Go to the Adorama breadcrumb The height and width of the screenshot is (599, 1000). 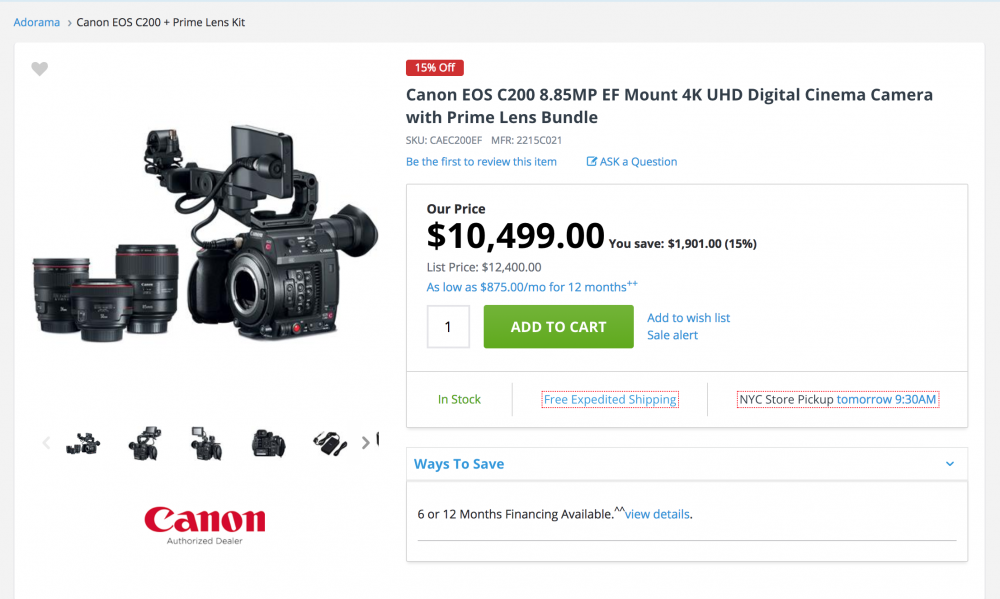pos(37,22)
